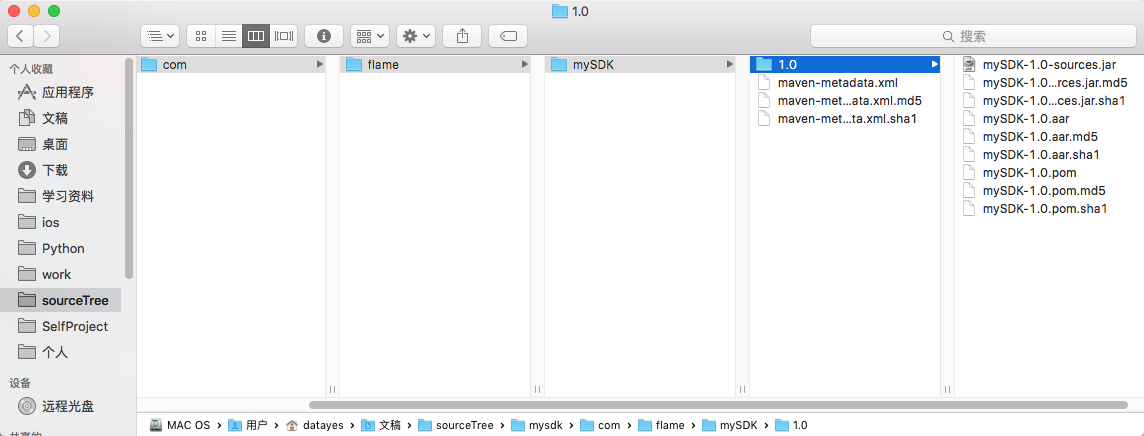Expand arrow next to flame folder
The height and width of the screenshot is (436, 1144).
525,65
